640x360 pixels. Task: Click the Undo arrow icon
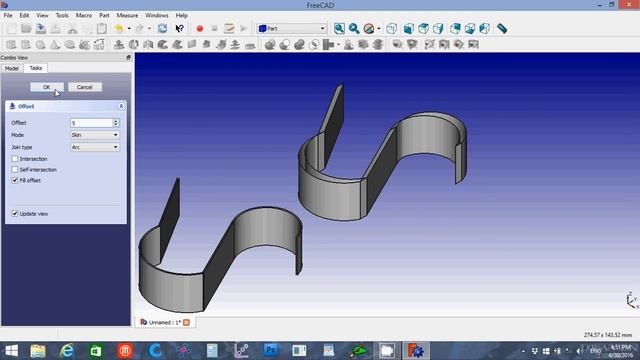point(119,29)
